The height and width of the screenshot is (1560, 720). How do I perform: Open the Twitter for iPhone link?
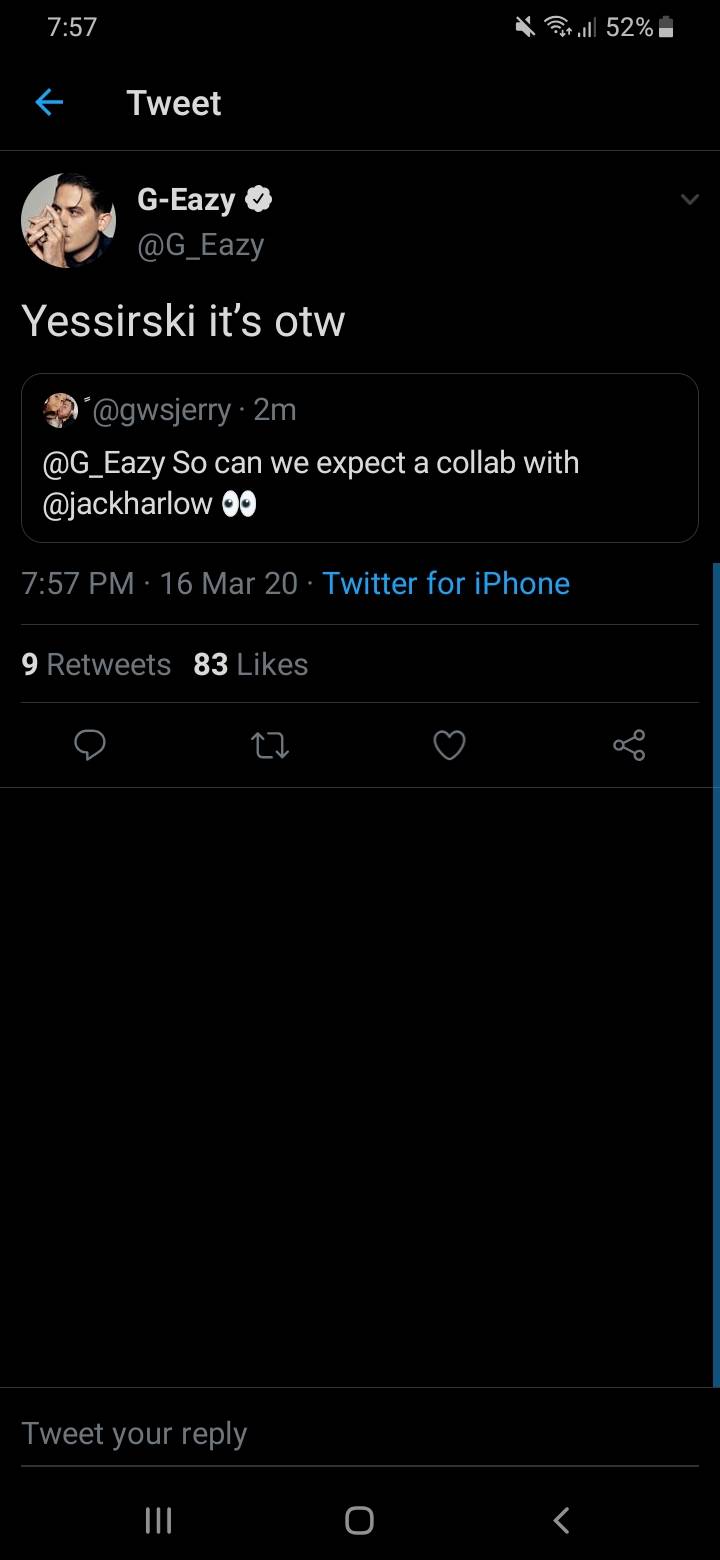click(446, 583)
